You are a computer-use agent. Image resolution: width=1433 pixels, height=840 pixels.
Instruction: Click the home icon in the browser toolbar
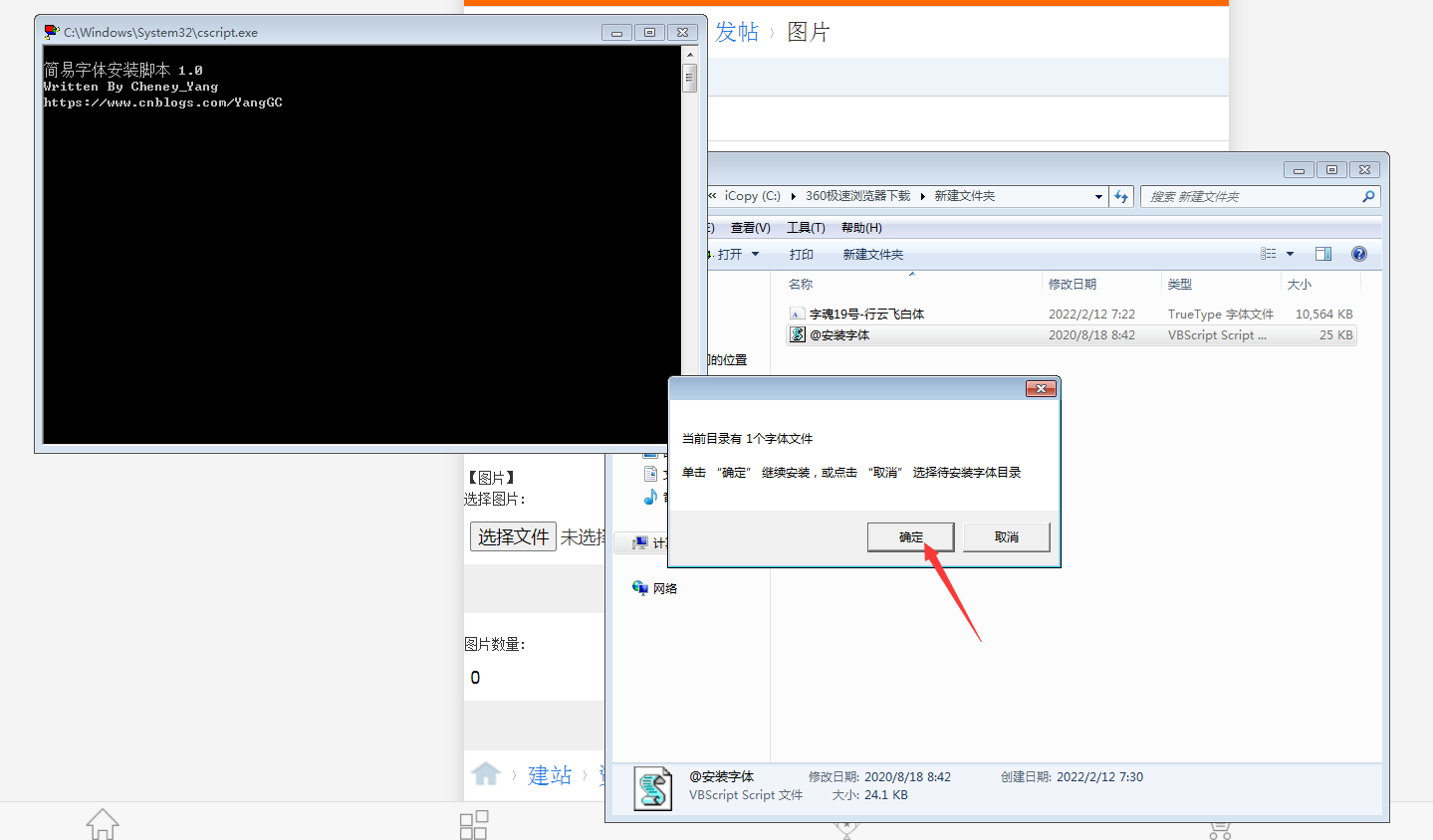[x=103, y=823]
